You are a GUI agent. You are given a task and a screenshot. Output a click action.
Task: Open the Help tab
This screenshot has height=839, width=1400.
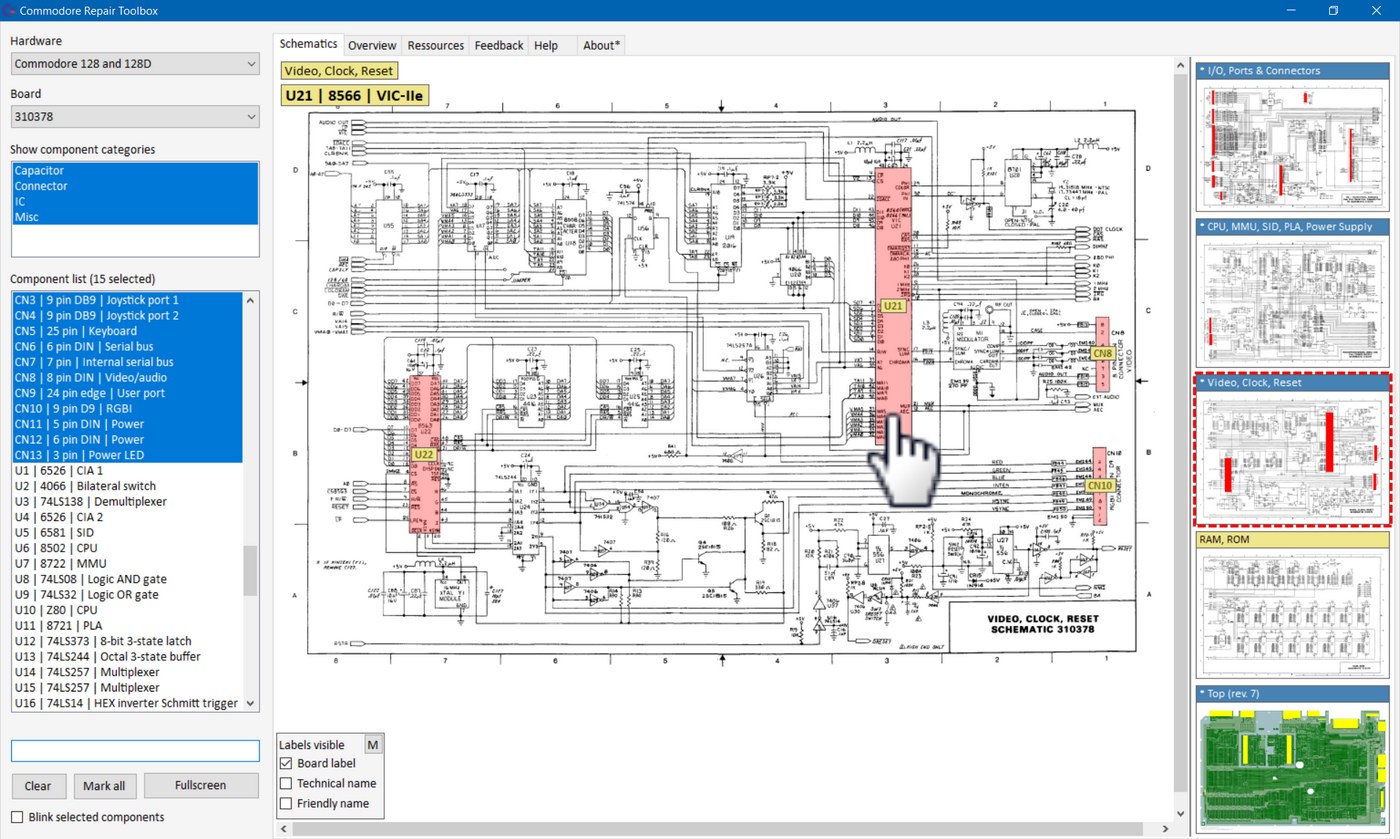click(546, 45)
